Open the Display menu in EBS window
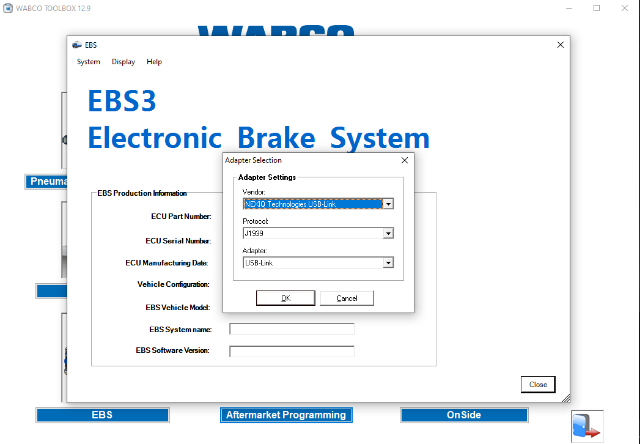Viewport: 640px width, 444px height. [x=123, y=62]
